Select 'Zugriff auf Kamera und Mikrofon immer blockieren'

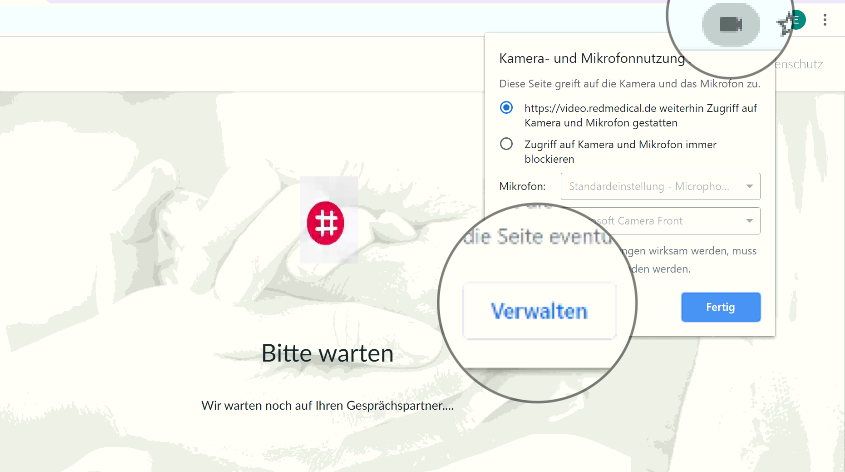click(x=506, y=144)
